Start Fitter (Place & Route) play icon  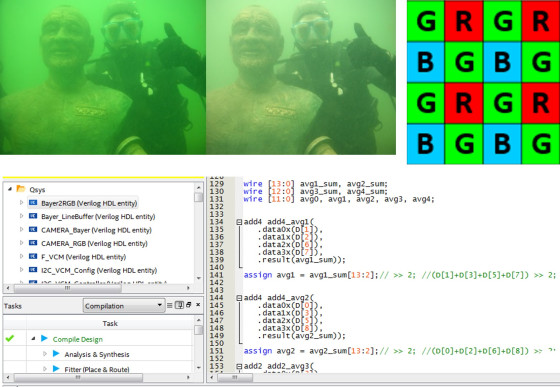(56, 368)
